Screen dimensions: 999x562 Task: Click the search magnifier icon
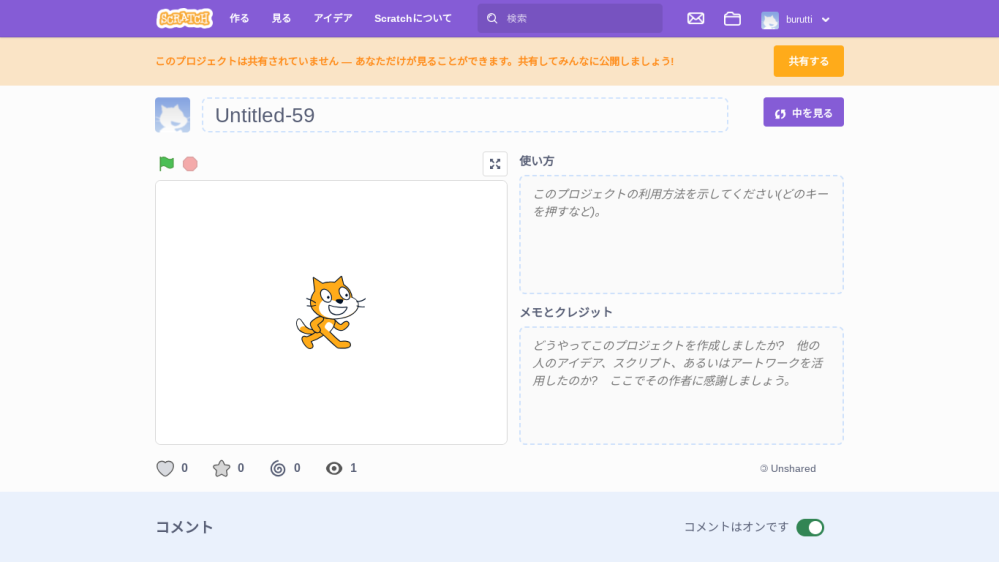[x=492, y=18]
